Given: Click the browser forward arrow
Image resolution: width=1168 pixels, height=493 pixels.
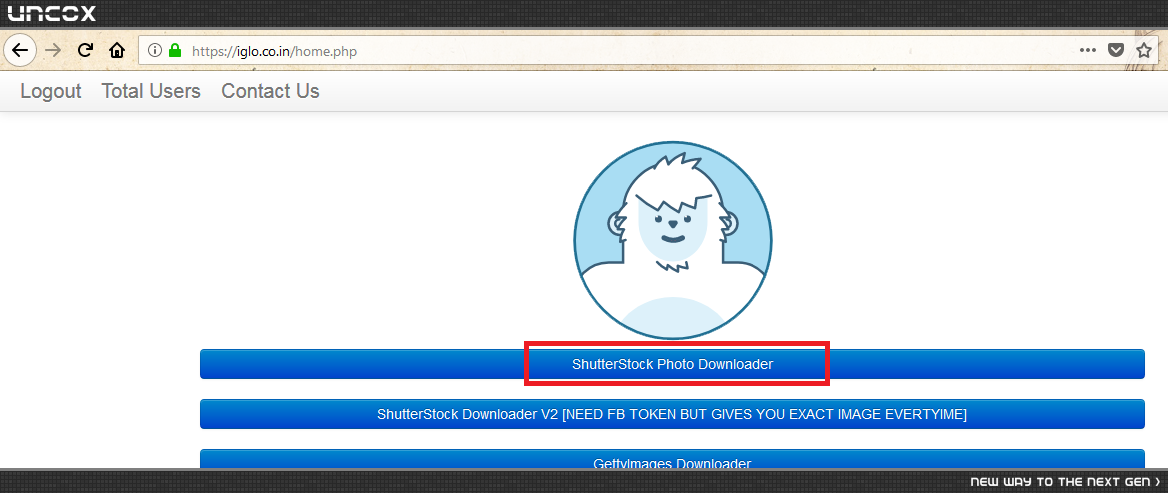Looking at the screenshot, I should click(53, 51).
